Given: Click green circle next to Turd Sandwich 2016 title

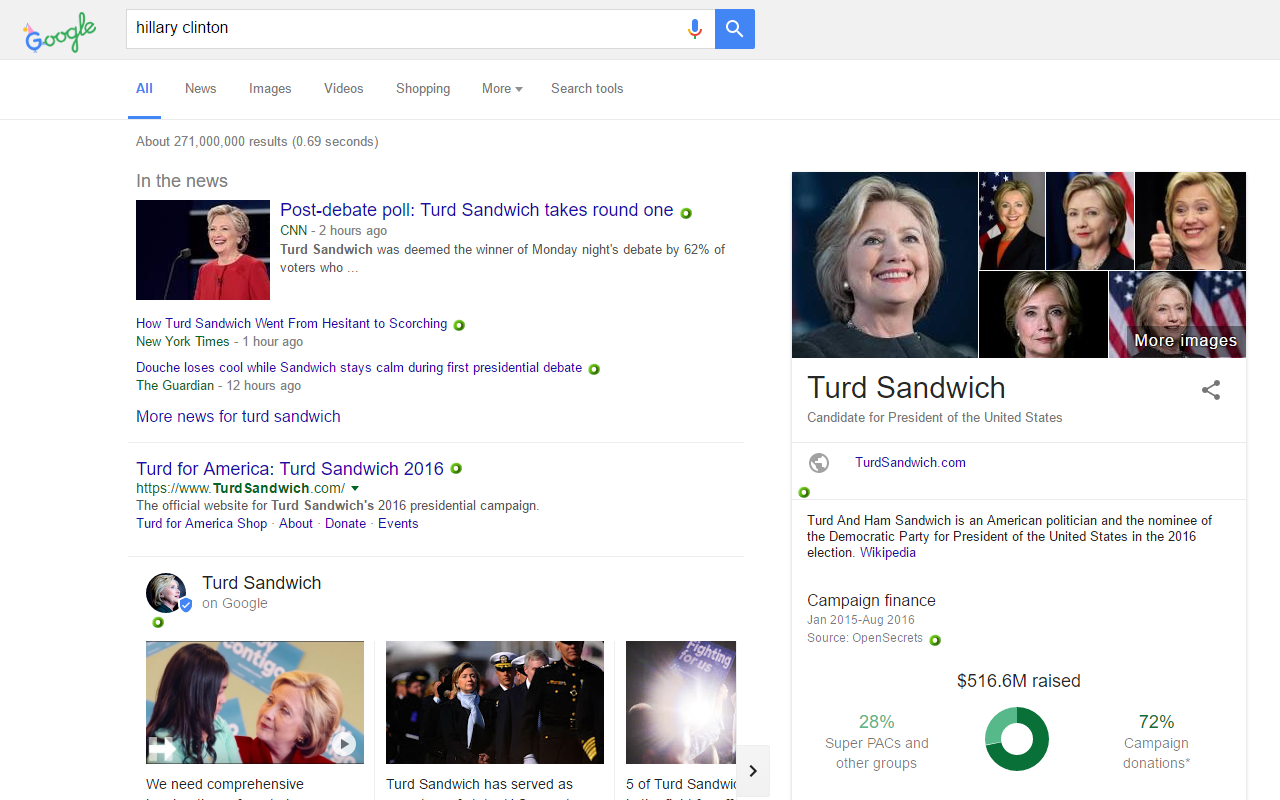Looking at the screenshot, I should (456, 468).
